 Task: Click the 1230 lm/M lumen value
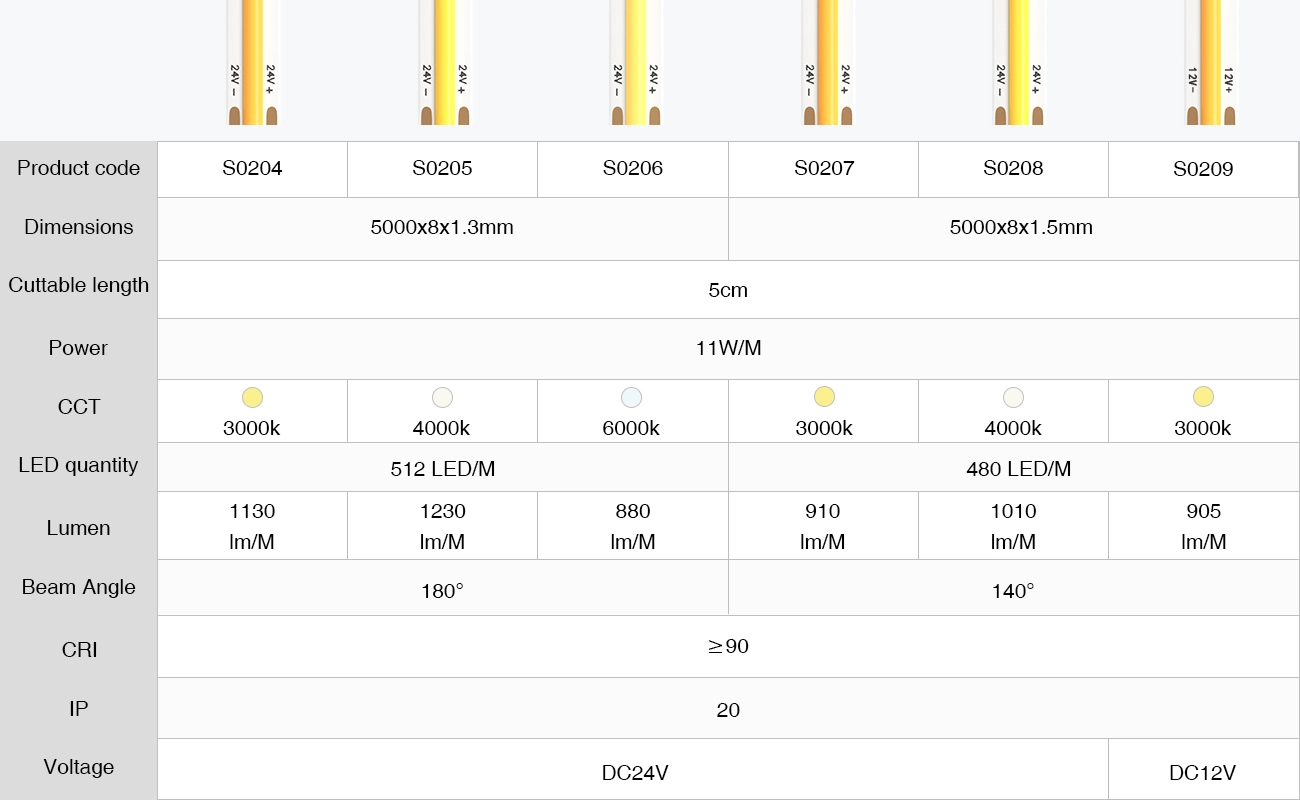(442, 527)
